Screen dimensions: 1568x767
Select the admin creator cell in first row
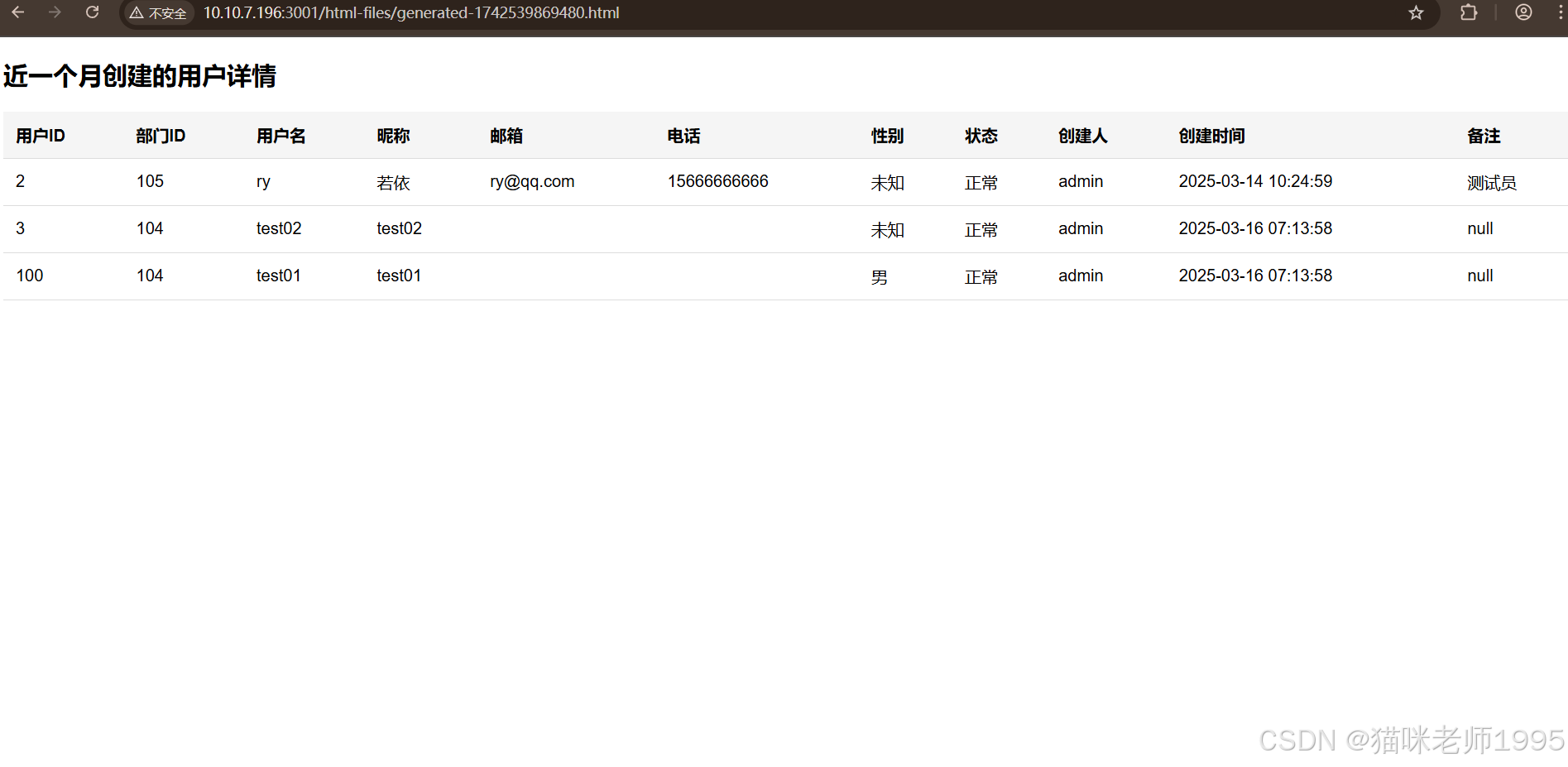1080,181
